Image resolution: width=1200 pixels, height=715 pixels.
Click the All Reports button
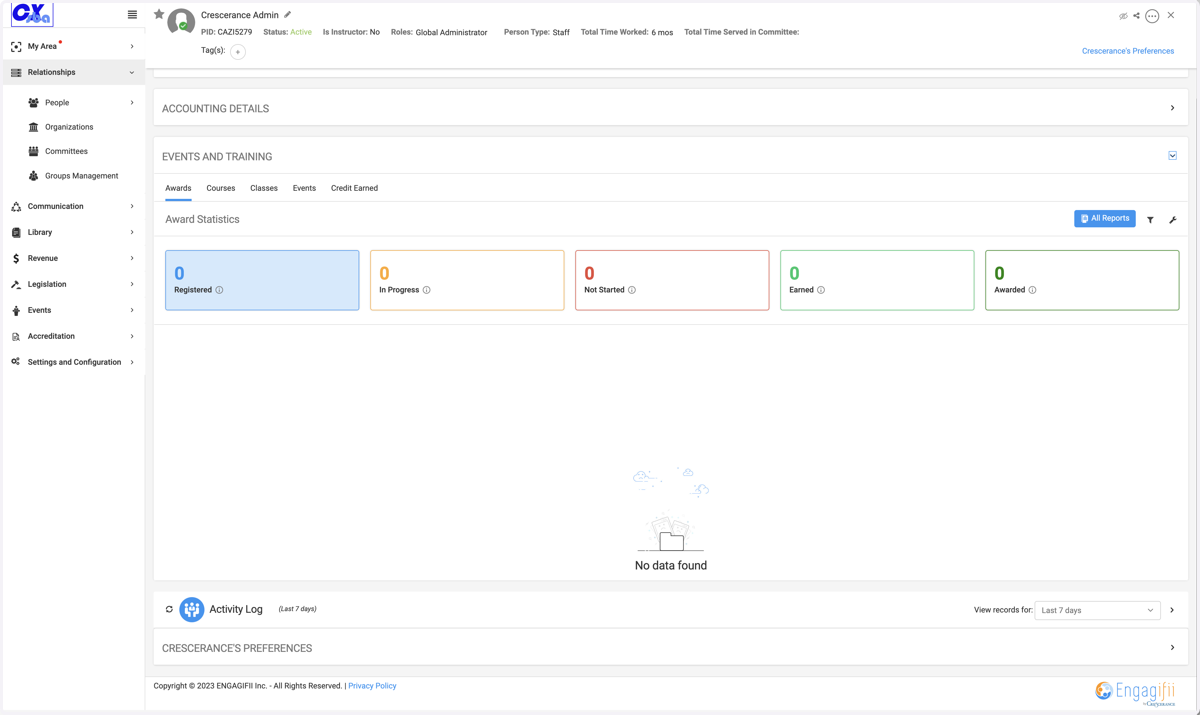click(x=1105, y=218)
